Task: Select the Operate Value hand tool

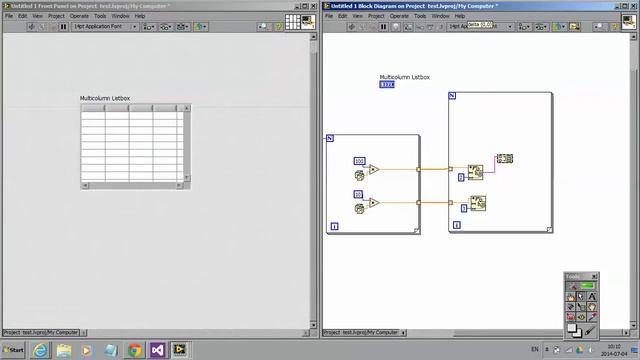Action: point(571,297)
